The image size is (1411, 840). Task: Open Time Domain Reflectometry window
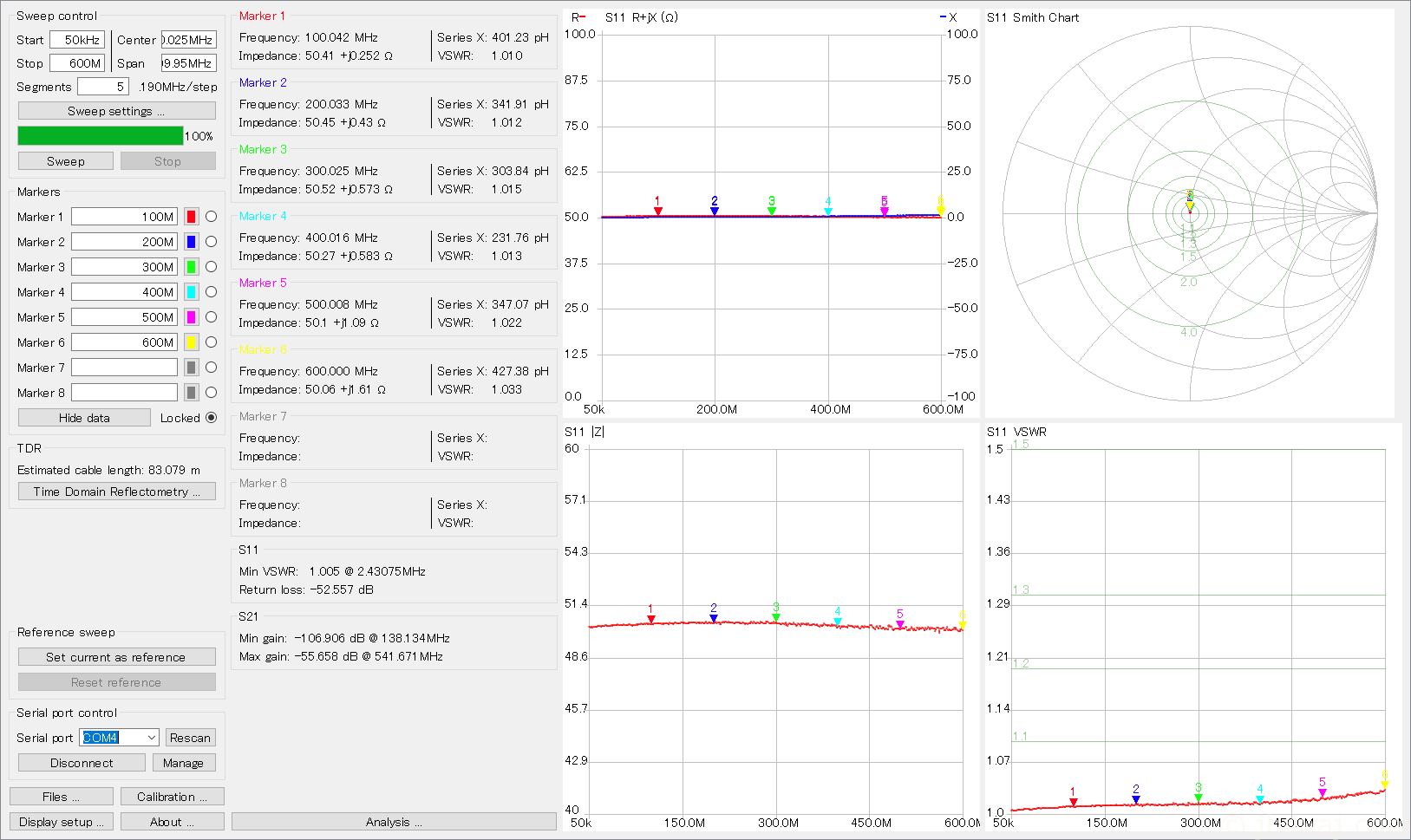(x=117, y=492)
